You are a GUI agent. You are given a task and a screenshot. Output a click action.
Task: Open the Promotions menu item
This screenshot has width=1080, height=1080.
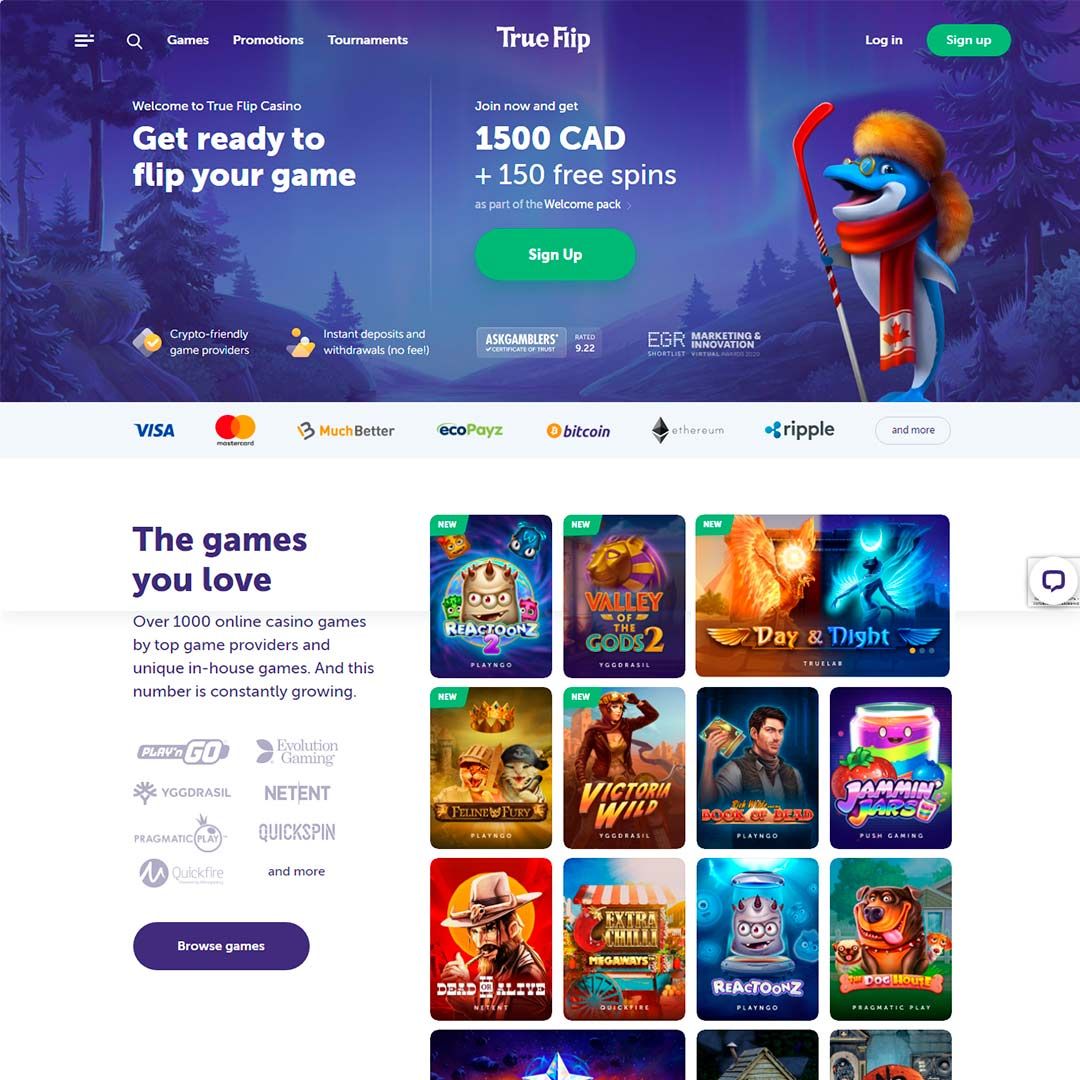click(x=268, y=40)
